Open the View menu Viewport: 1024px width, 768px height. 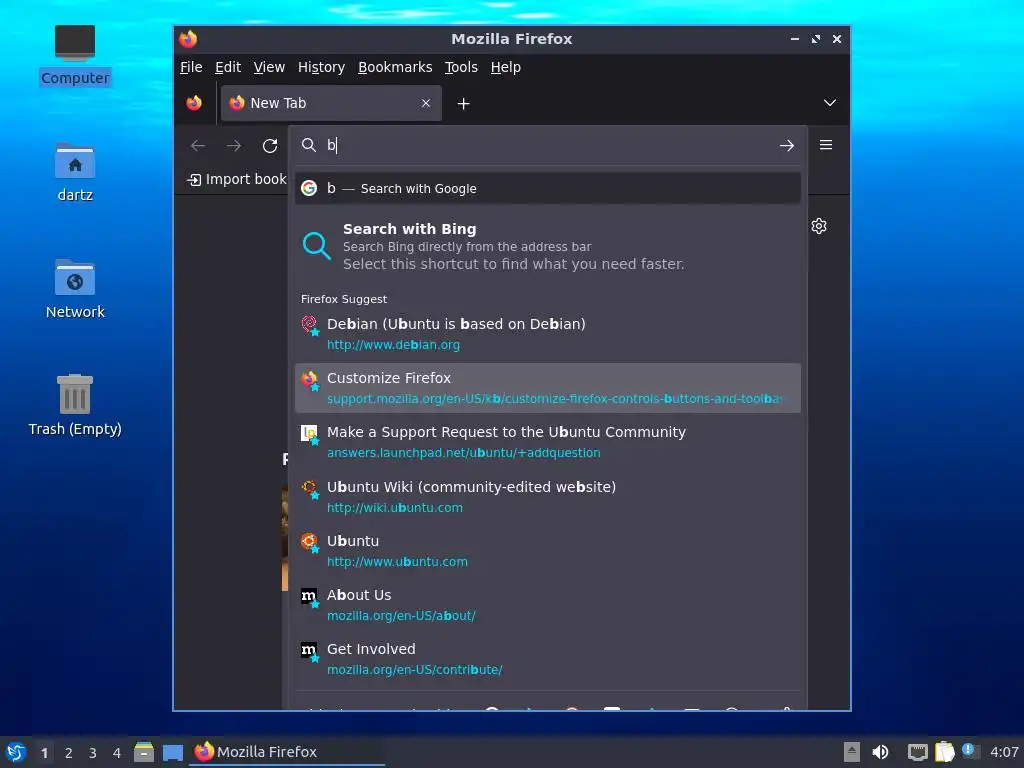(x=269, y=67)
